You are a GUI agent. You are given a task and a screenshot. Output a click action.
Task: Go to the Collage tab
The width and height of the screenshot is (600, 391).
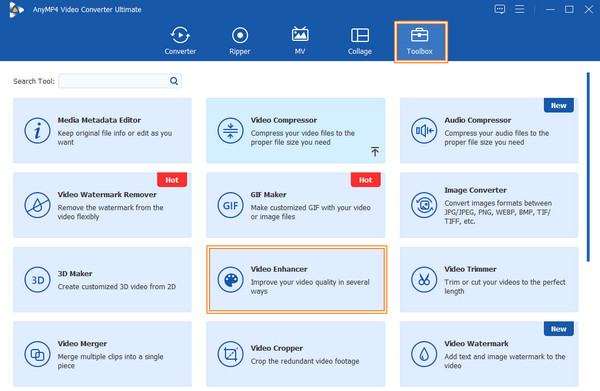point(360,41)
